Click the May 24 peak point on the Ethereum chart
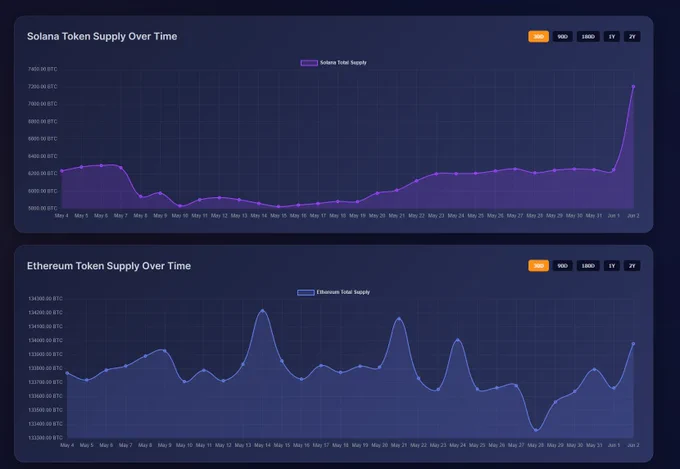Image resolution: width=680 pixels, height=469 pixels. click(x=458, y=340)
